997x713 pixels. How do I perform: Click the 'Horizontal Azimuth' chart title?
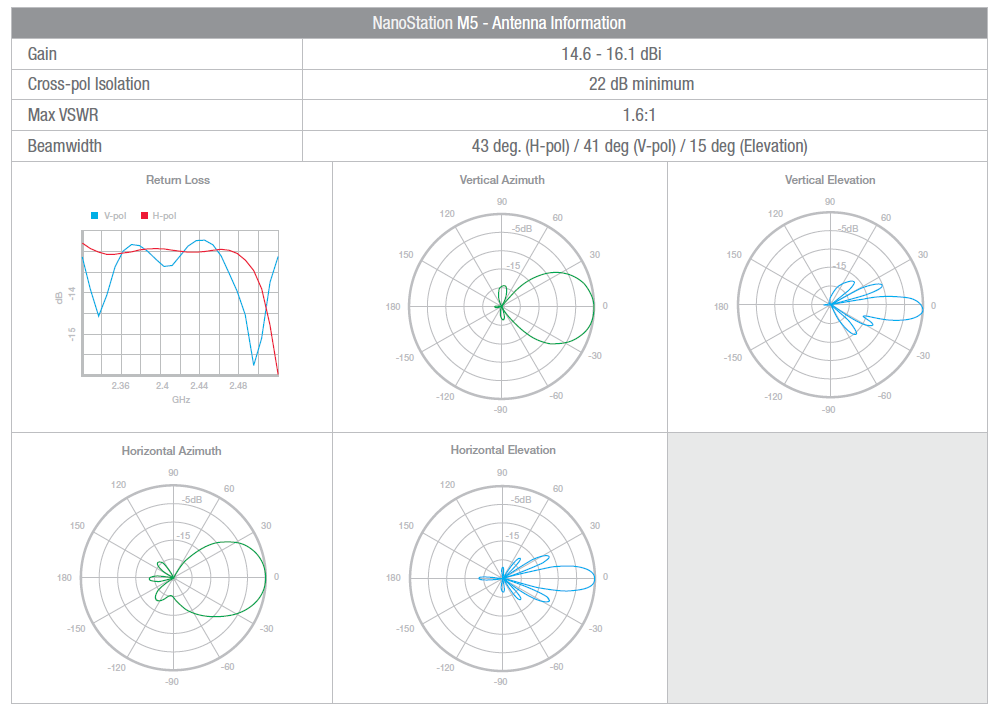[x=172, y=451]
